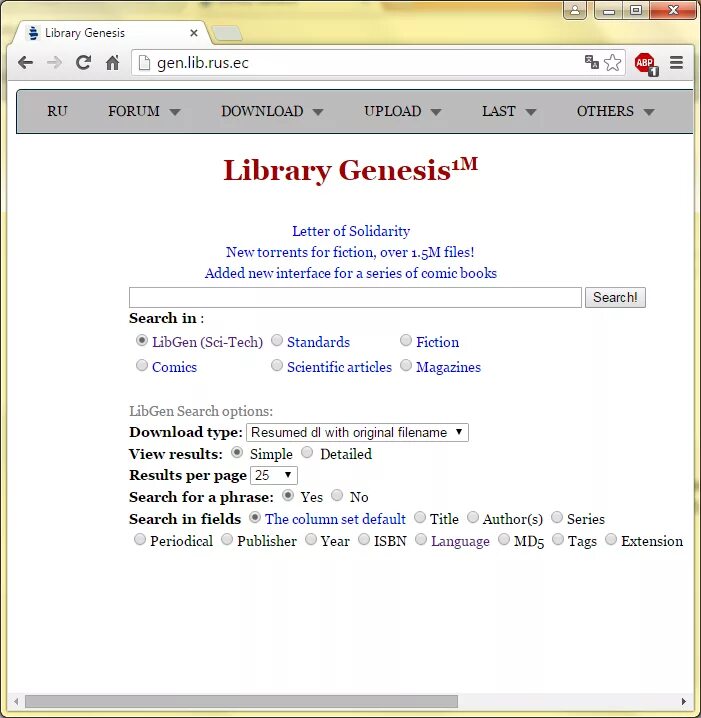
Task: Select Author(s) in search fields
Action: [473, 517]
